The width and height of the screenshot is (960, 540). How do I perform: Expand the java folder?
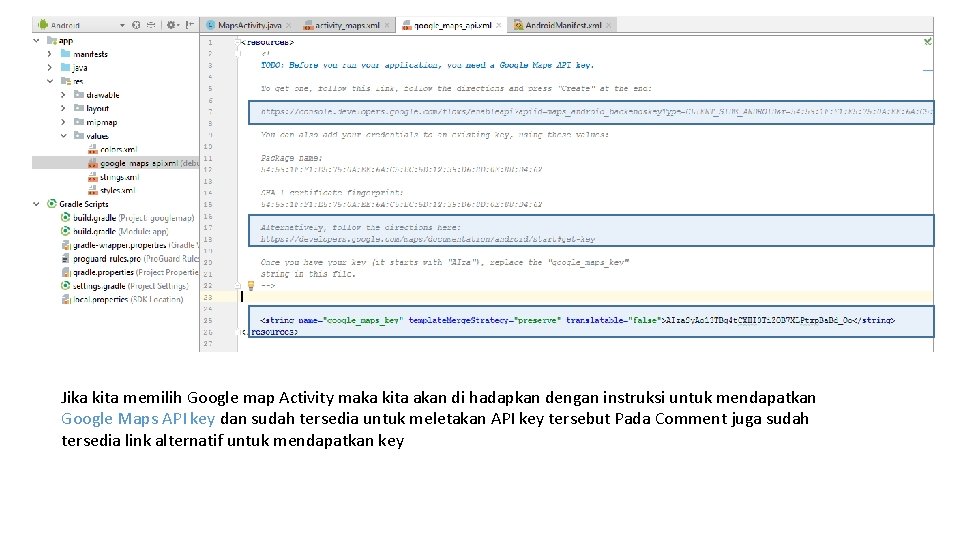[50, 67]
